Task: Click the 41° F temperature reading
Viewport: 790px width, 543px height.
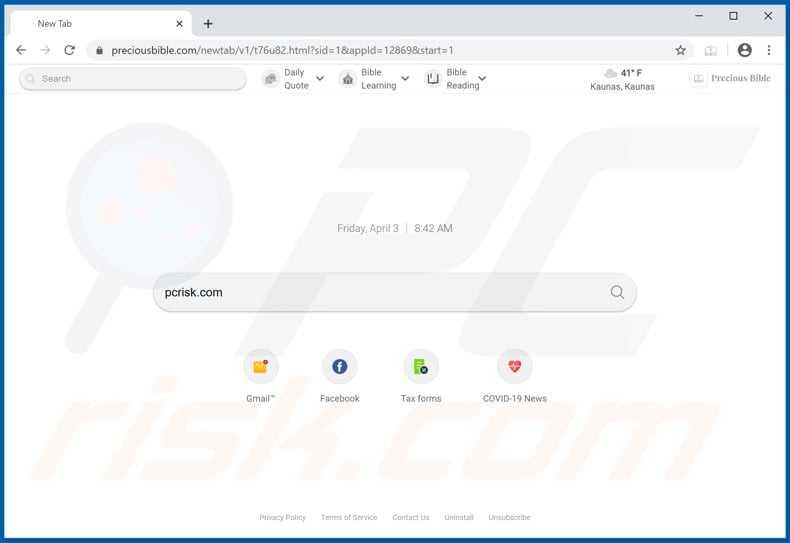Action: click(631, 74)
